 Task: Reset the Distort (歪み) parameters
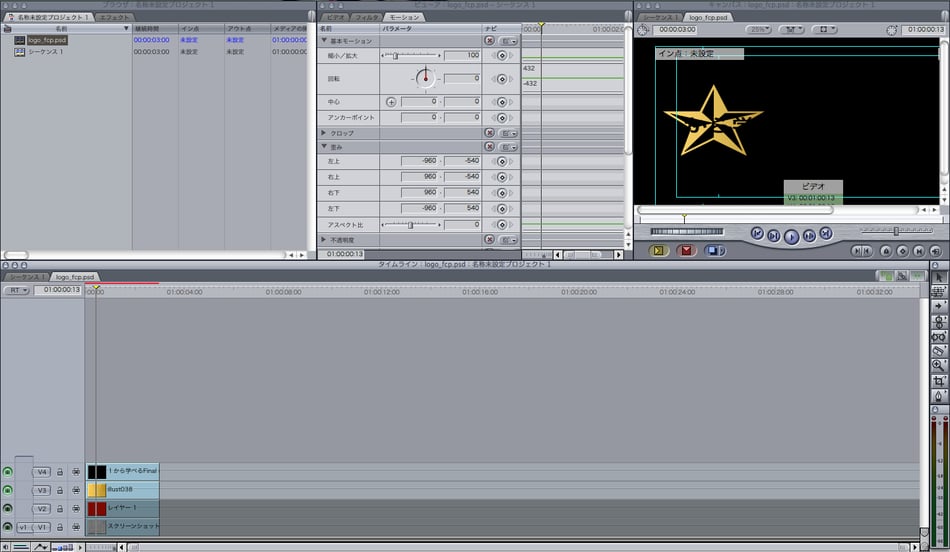(x=490, y=147)
